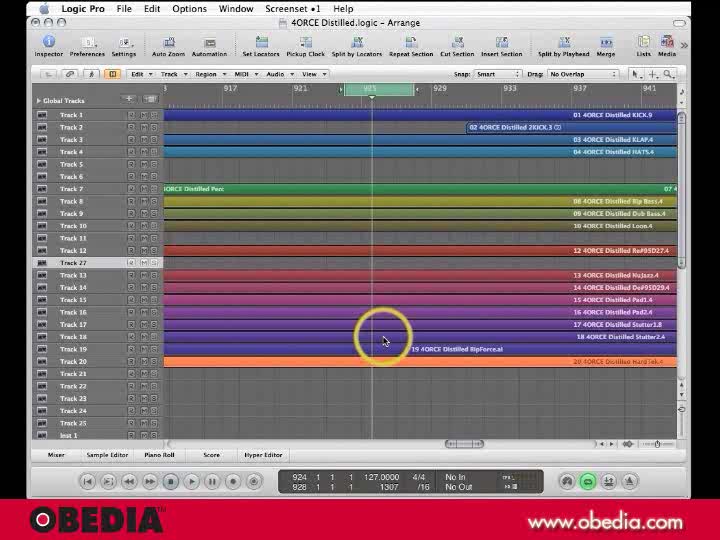Solo Track 7 with its S button
The height and width of the screenshot is (540, 720).
(154, 189)
